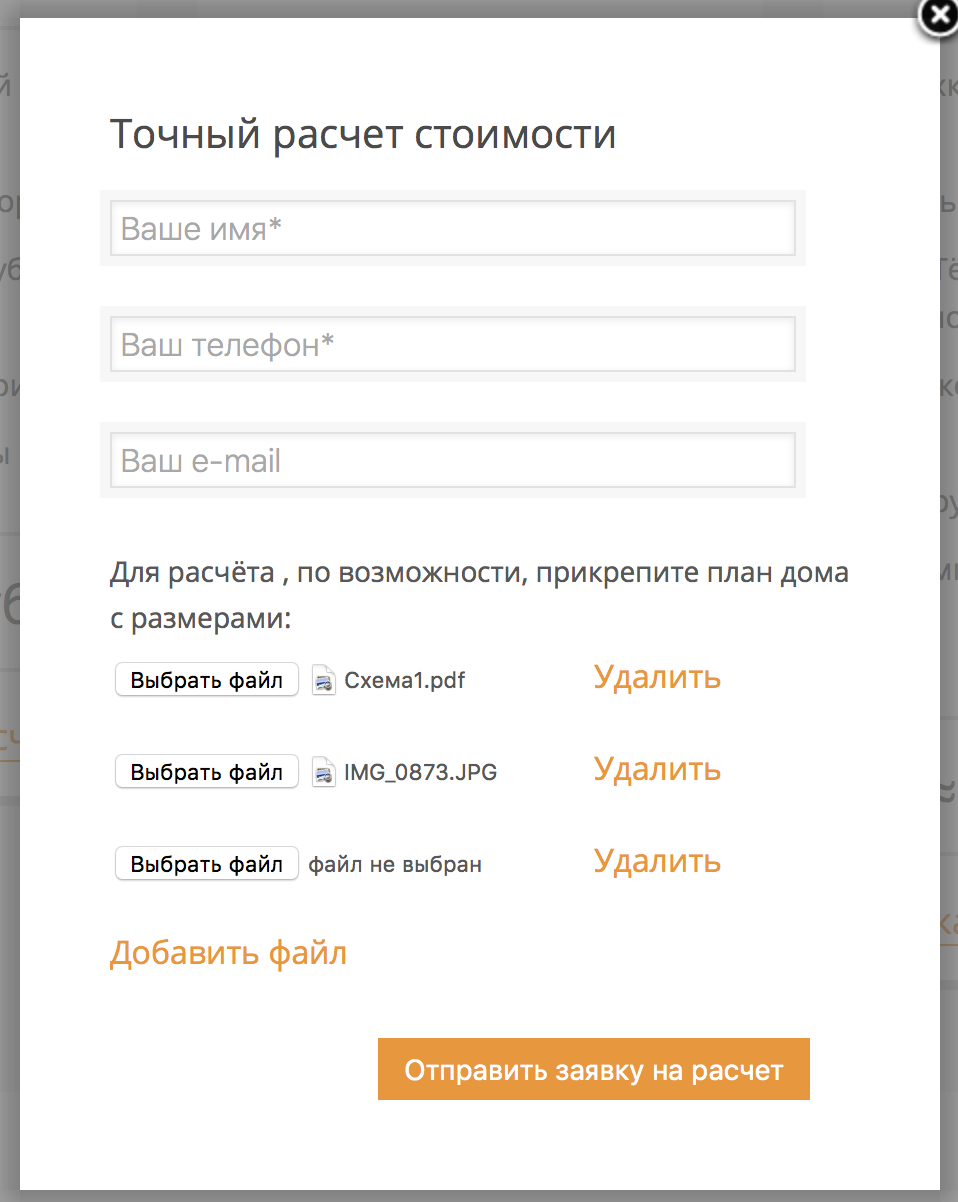Remove the Схема1.pdf attachment via Удалить
This screenshot has height=1202, width=958.
click(657, 677)
